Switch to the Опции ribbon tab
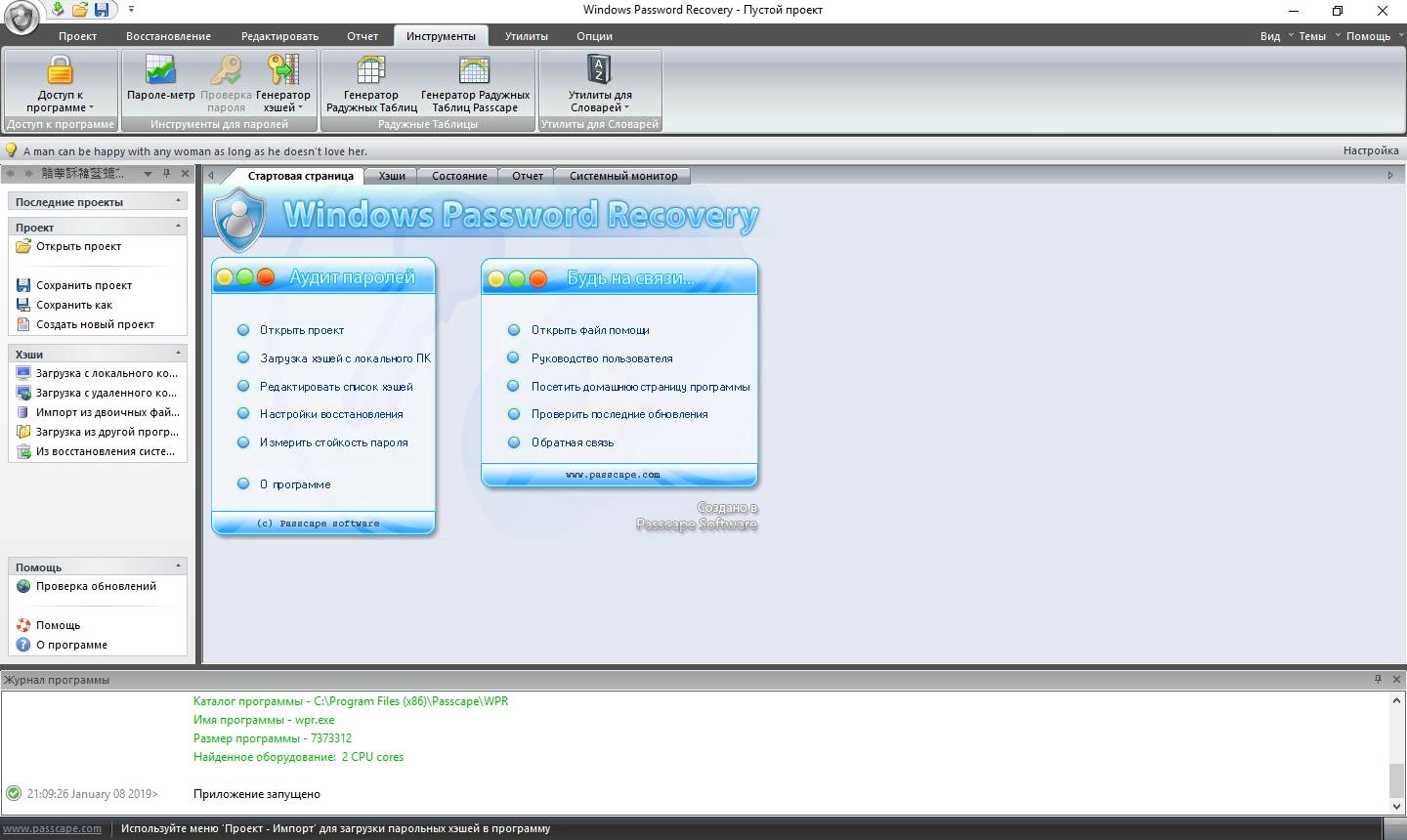Viewport: 1407px width, 840px height. click(x=594, y=36)
